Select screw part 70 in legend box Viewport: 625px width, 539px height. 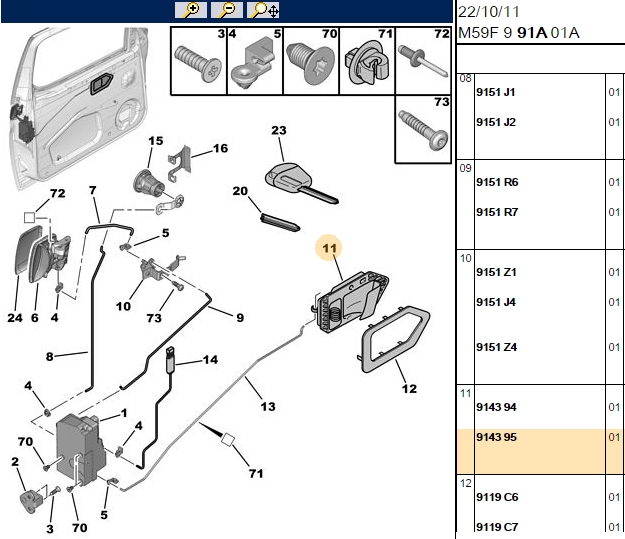coord(311,61)
